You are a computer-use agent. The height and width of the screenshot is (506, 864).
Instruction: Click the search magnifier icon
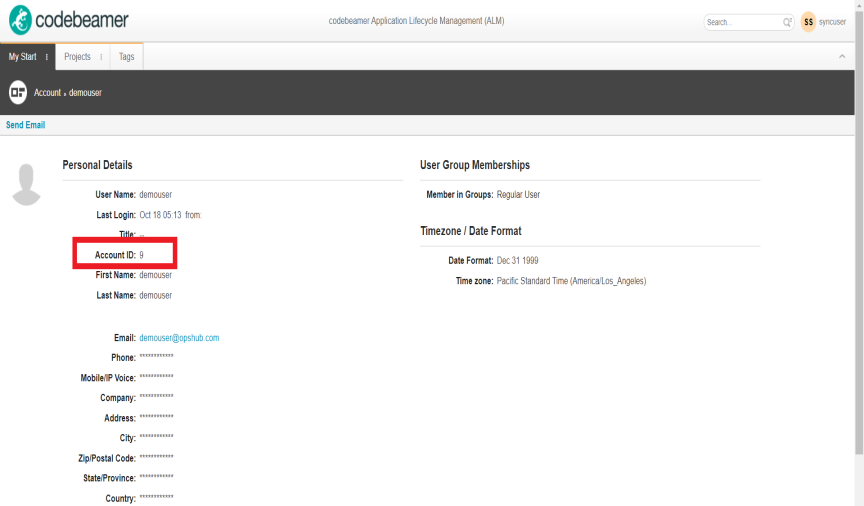(787, 22)
